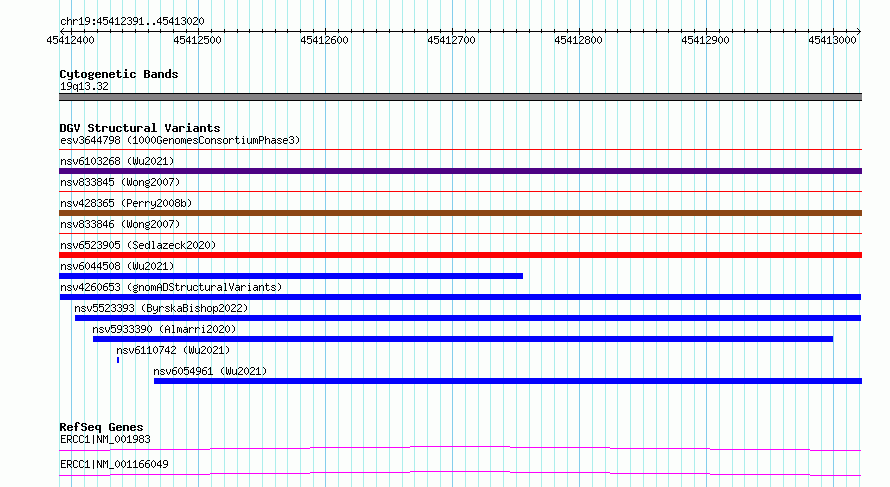The width and height of the screenshot is (890, 487).
Task: Open variant label nsv6054961 (Wu2021)
Action: click(210, 371)
